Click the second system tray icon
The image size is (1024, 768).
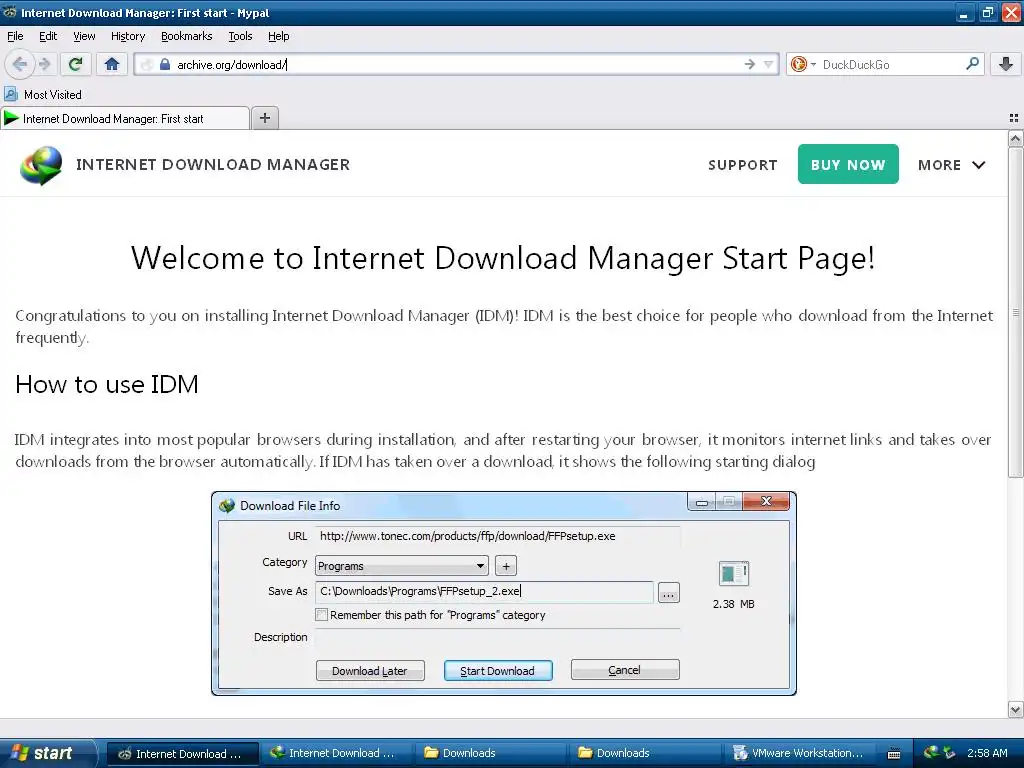point(949,753)
